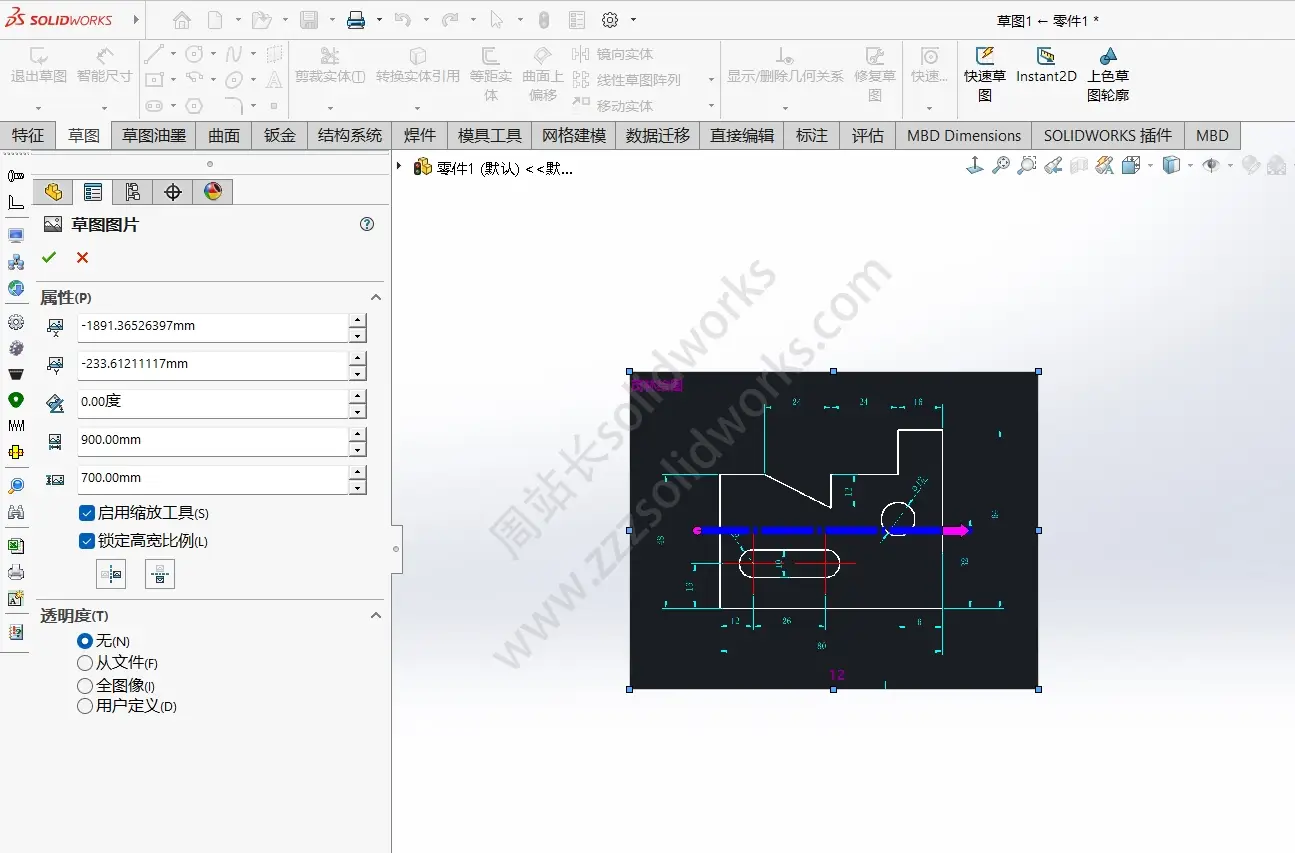Click the Excel sheet icon in left sidebar
The width and height of the screenshot is (1295, 853).
pos(16,546)
